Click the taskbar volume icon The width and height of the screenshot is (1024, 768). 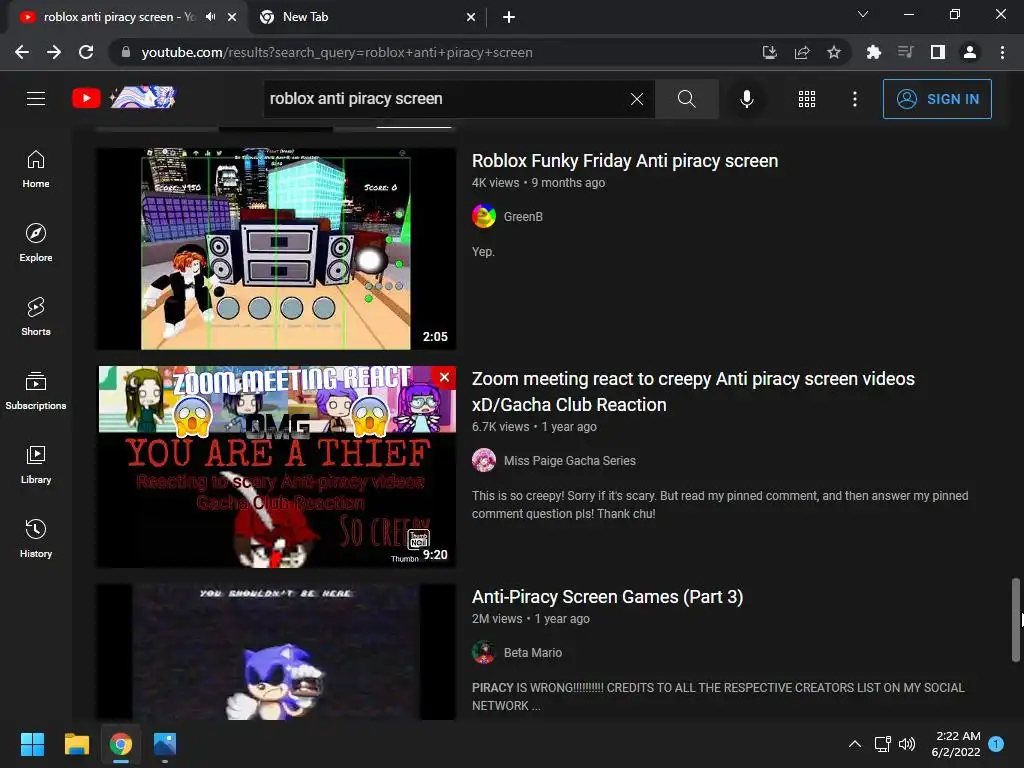tap(907, 744)
